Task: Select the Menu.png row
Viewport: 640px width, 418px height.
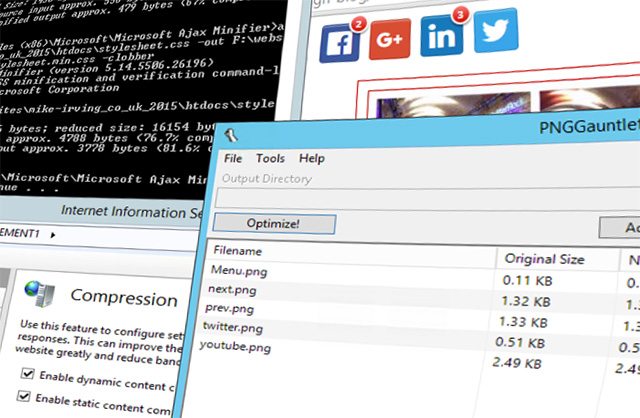Action: [239, 270]
